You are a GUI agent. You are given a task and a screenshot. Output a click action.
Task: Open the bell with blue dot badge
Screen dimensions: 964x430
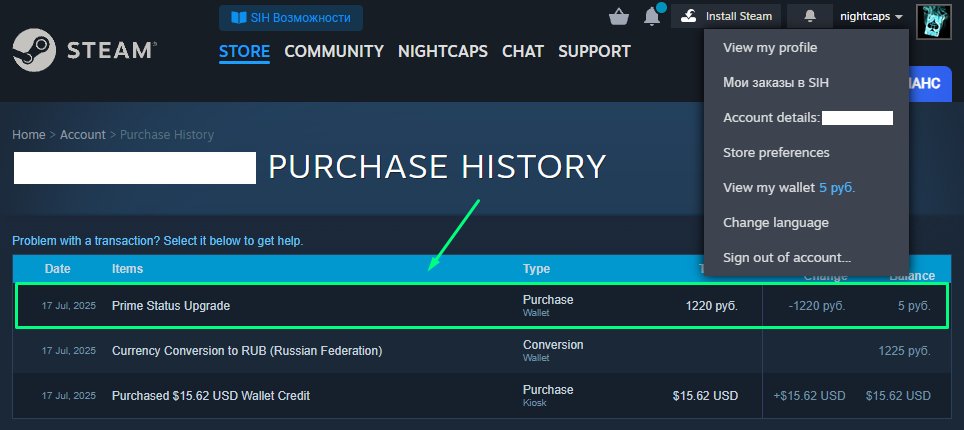click(x=652, y=16)
